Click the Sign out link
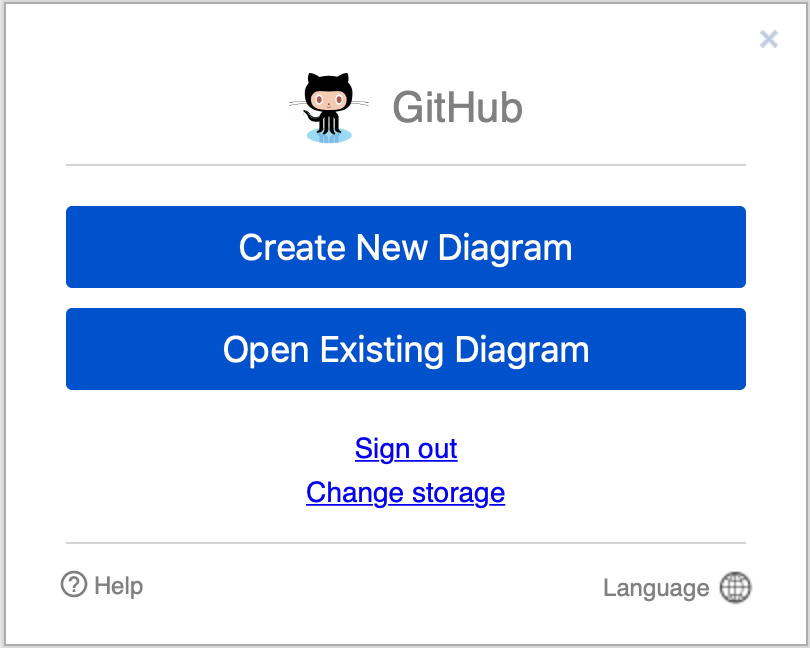The width and height of the screenshot is (810, 648). 405,449
